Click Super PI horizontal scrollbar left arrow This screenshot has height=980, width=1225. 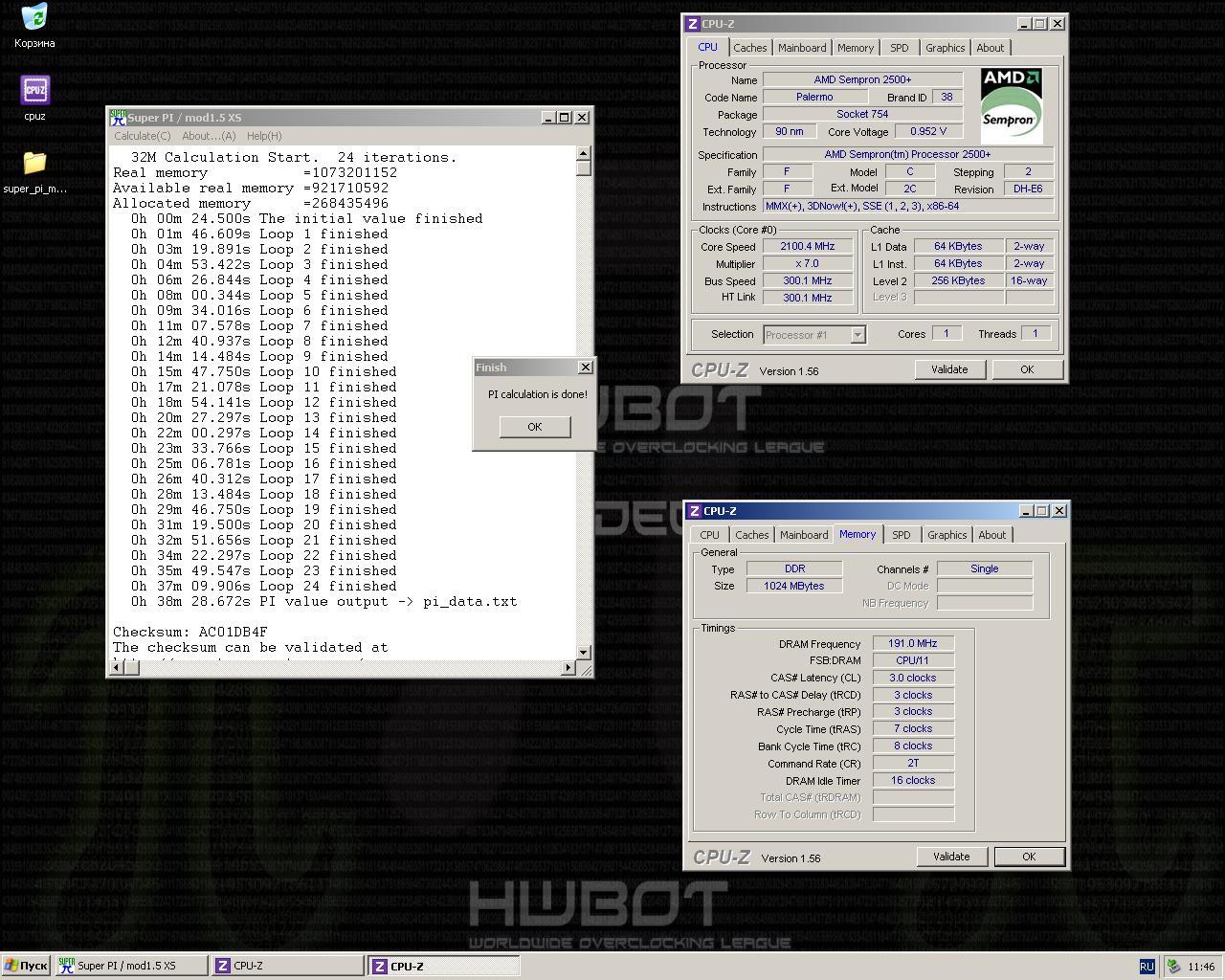tap(116, 667)
